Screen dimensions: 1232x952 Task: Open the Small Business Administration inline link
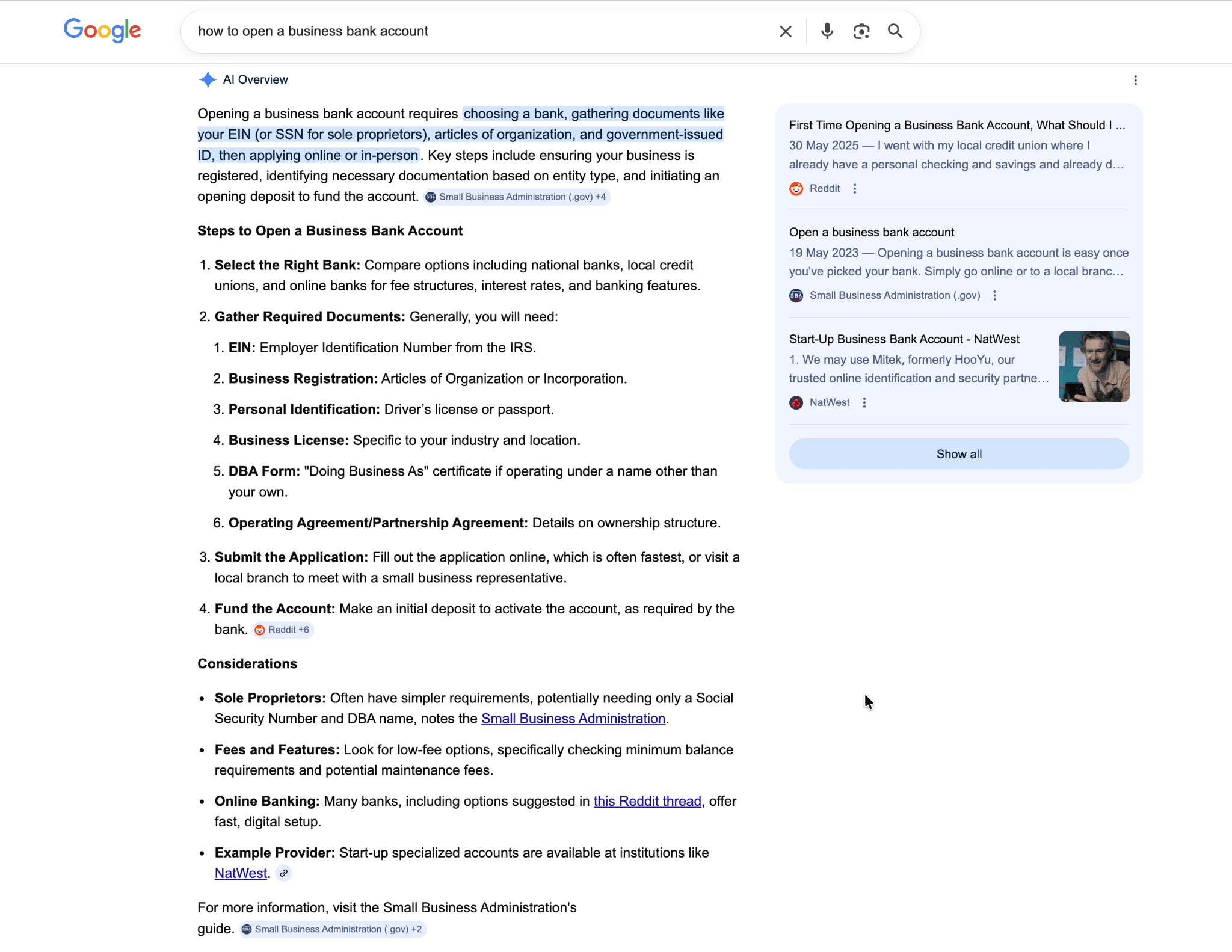pos(573,719)
